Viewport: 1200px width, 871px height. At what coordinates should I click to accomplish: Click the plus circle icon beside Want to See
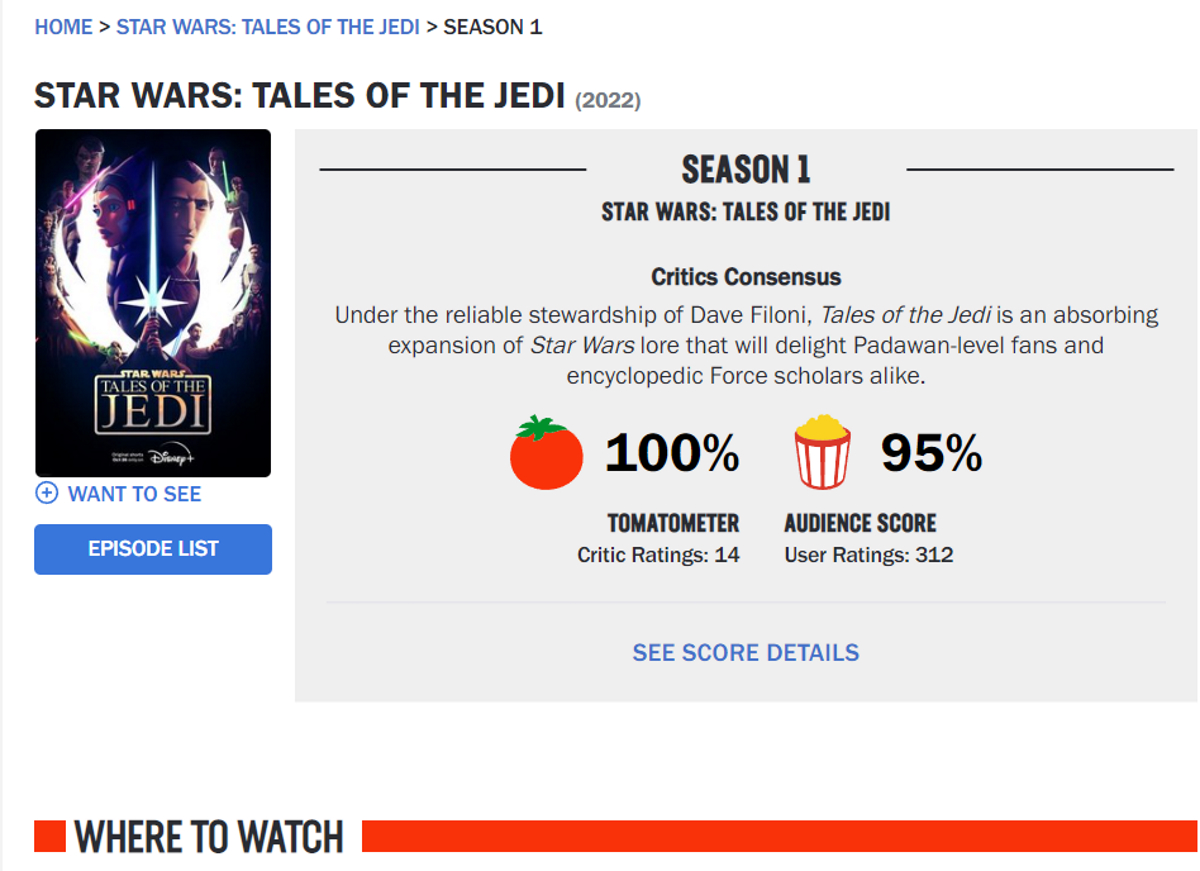46,493
